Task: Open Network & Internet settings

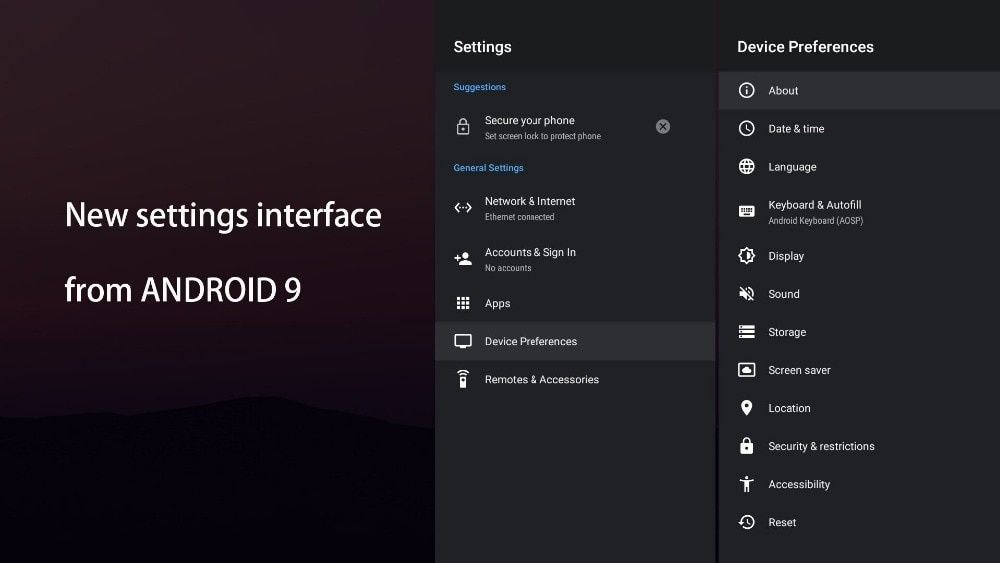Action: pyautogui.click(x=530, y=207)
